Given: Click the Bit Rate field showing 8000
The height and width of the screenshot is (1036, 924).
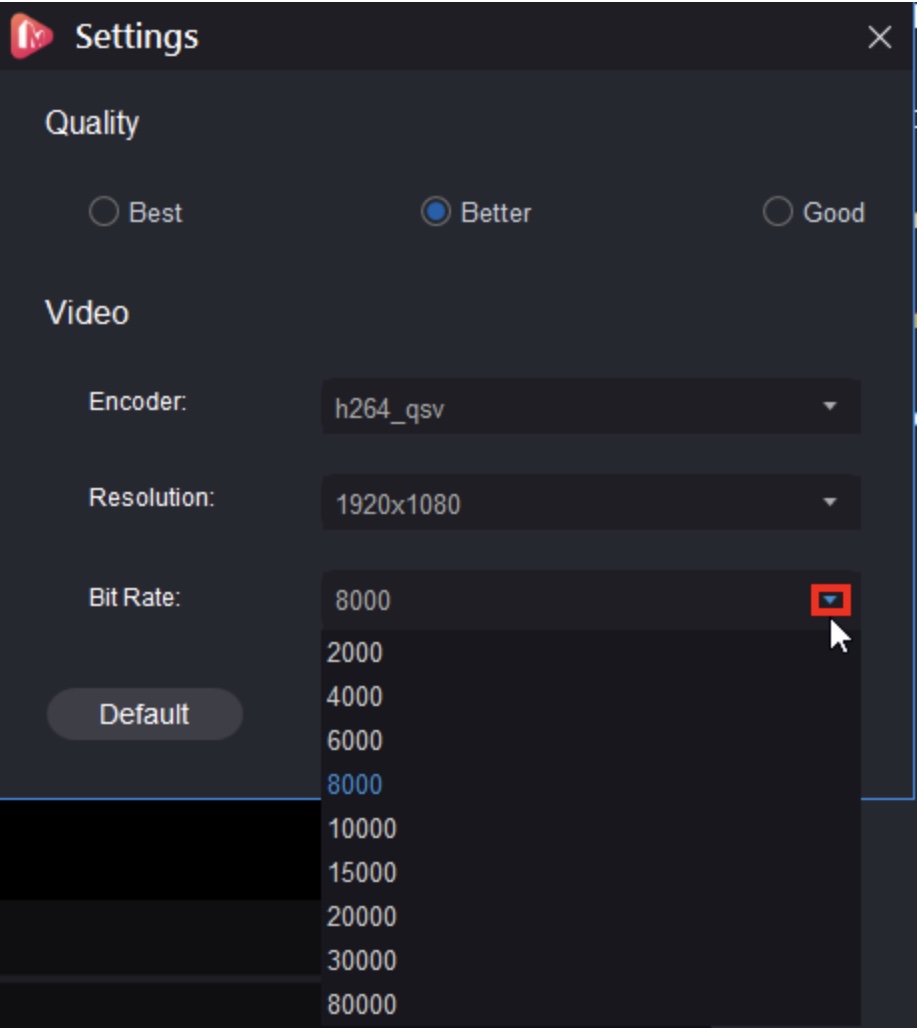Looking at the screenshot, I should 593,602.
